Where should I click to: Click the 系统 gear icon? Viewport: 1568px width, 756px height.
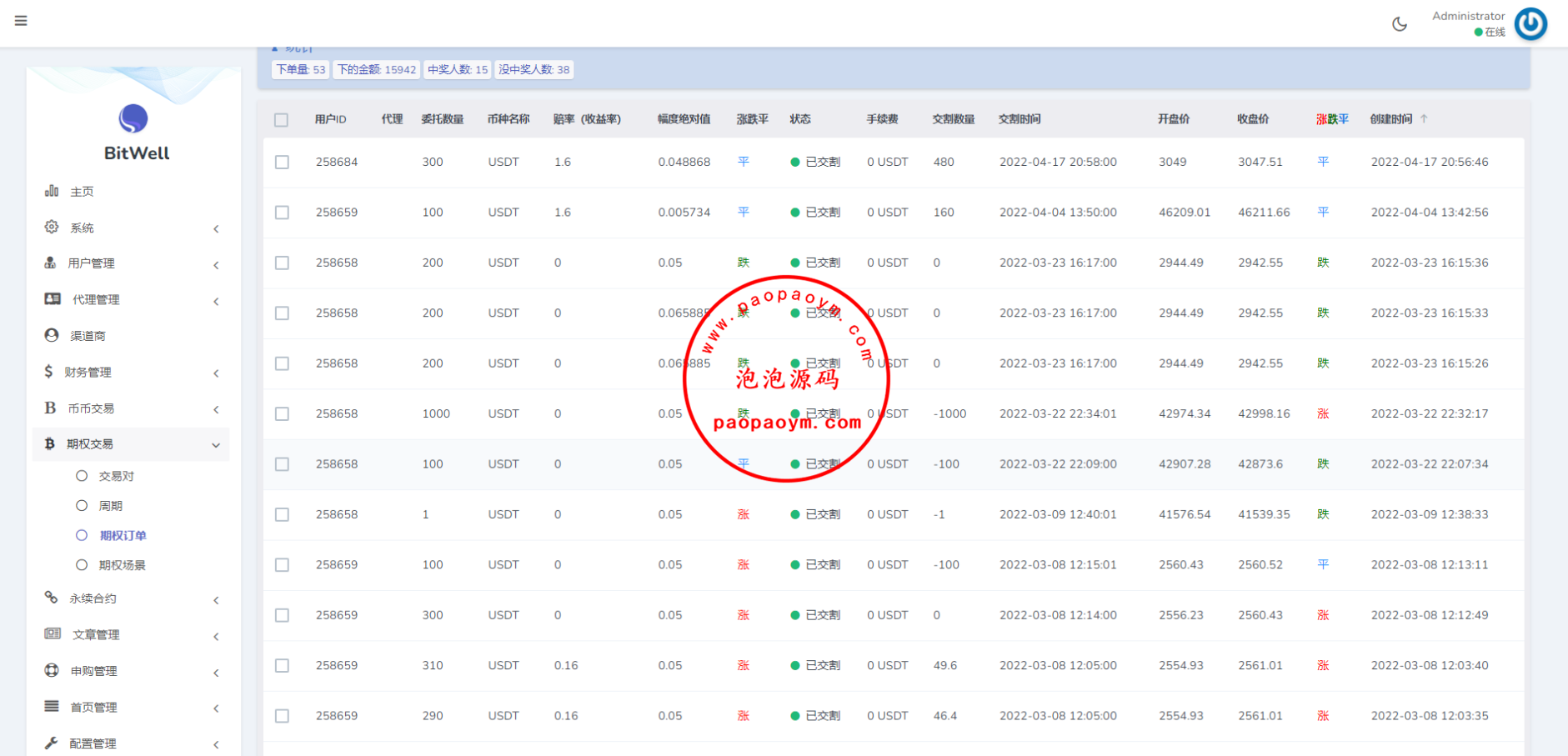click(52, 227)
